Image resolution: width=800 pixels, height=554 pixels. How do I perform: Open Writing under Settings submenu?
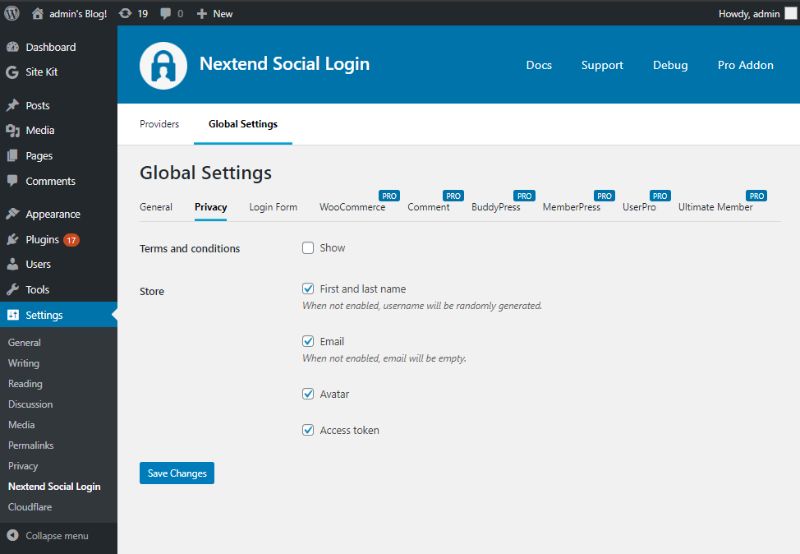pos(23,363)
